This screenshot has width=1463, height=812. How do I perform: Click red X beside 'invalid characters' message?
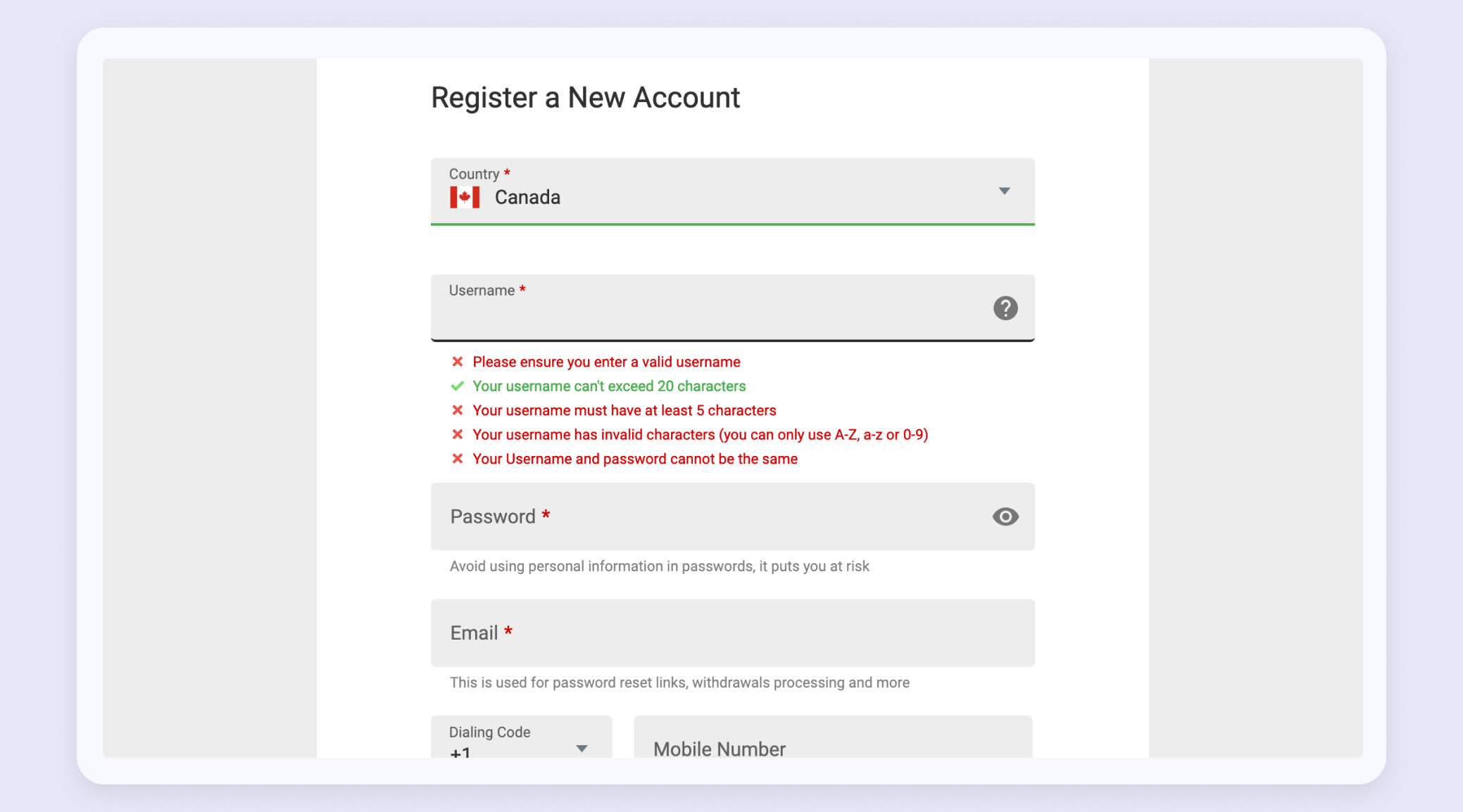[458, 435]
